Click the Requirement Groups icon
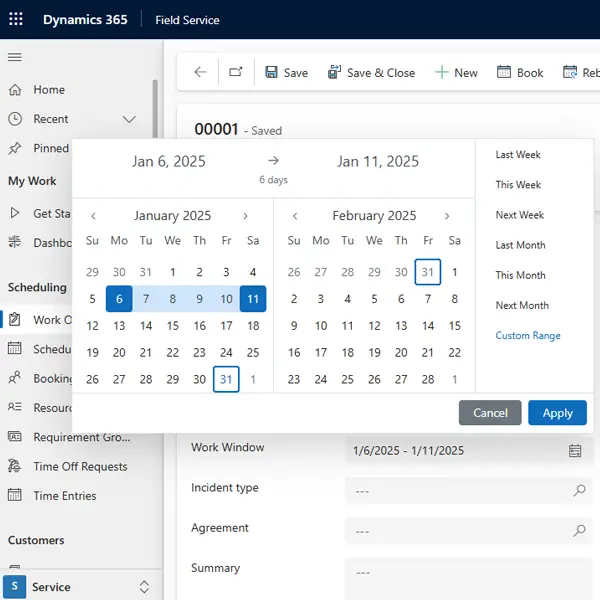The image size is (600, 600). pyautogui.click(x=15, y=437)
